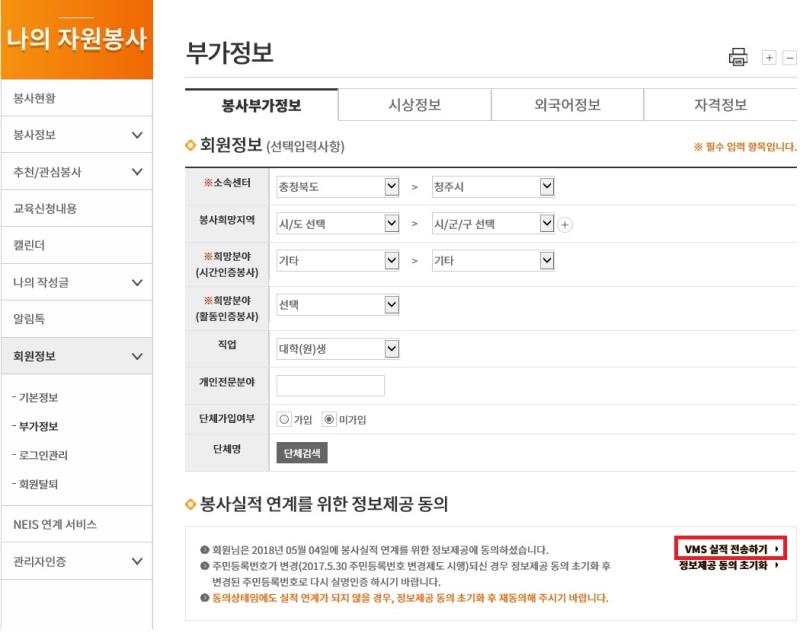This screenshot has height=634, width=800.
Task: Select the 가입 radio button
Action: (284, 420)
